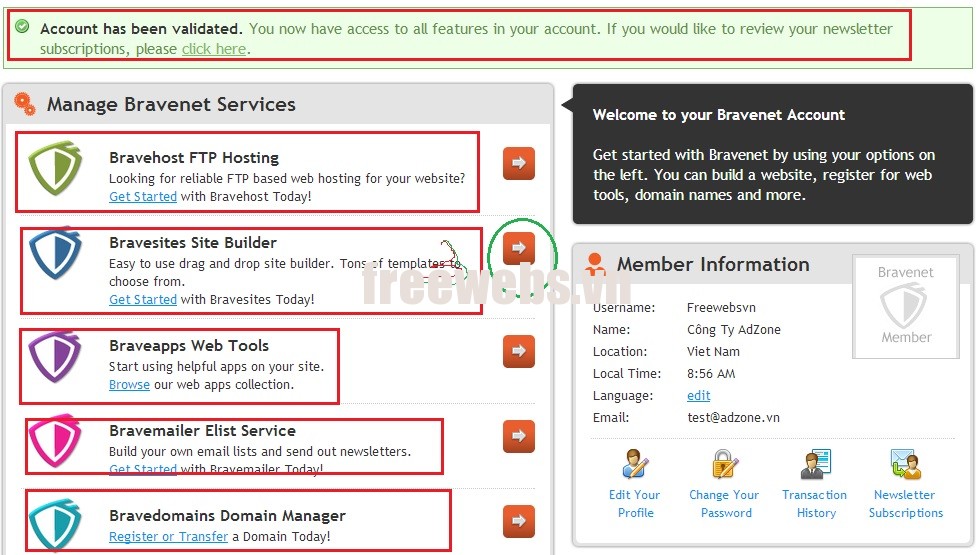This screenshot has width=980, height=555.
Task: Click the edit link next to Language
Action: pyautogui.click(x=698, y=396)
